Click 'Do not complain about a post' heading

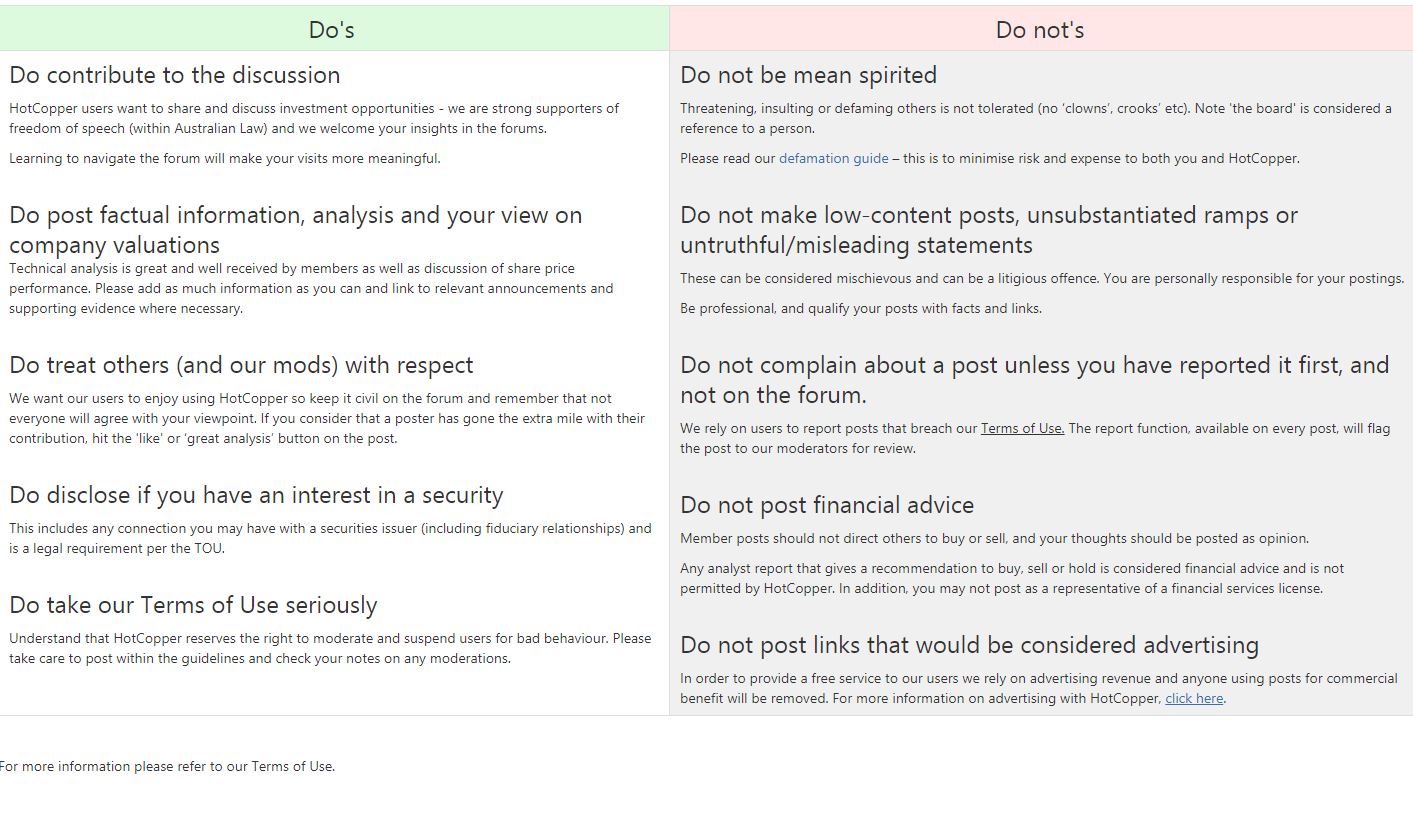(1035, 380)
